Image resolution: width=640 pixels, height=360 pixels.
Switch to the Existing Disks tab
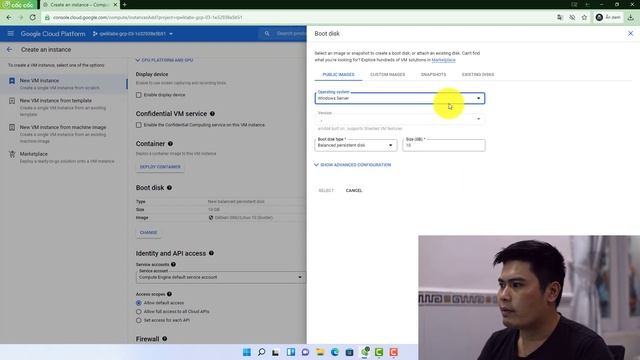478,75
